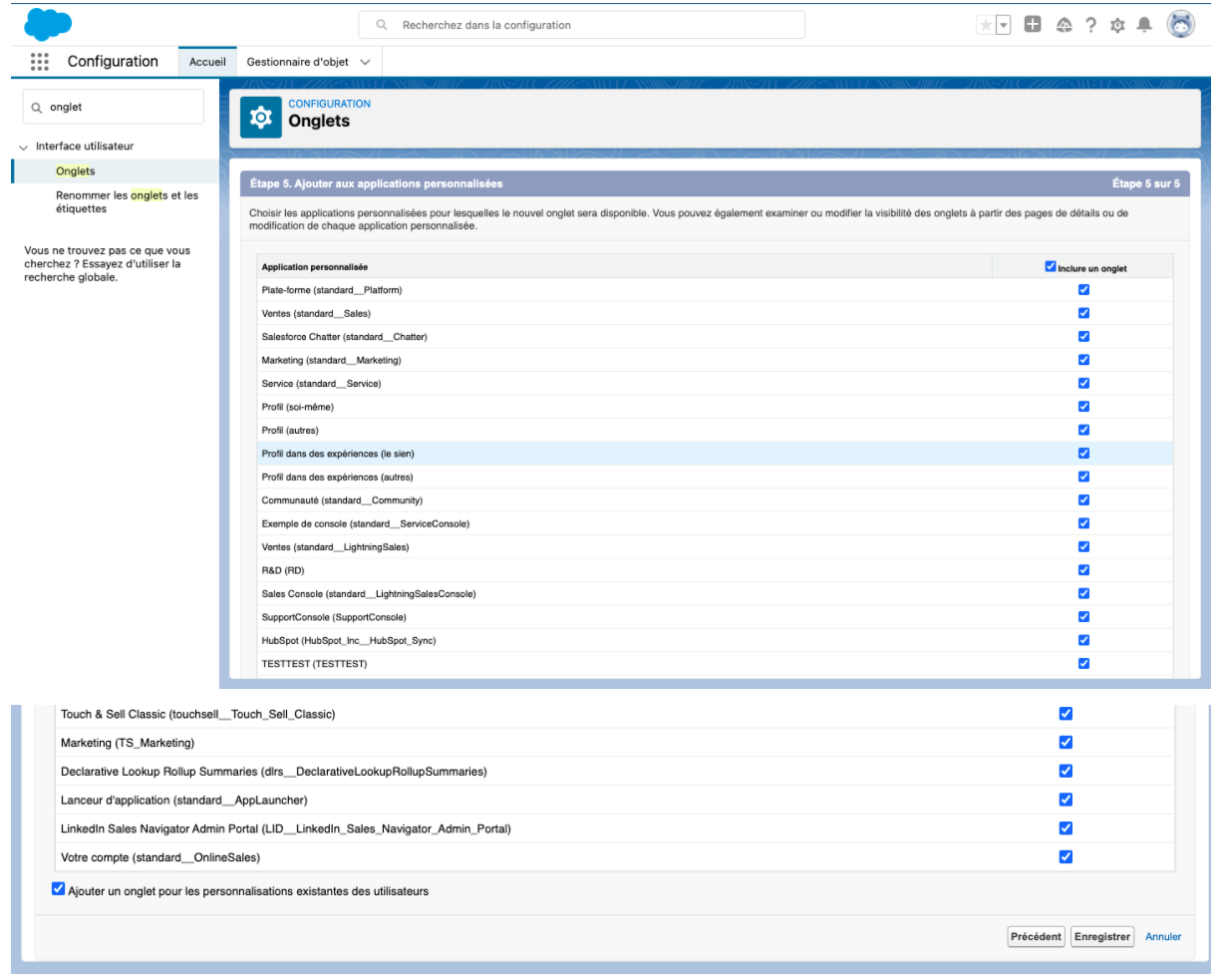Click the HubSpot (HubSpot_Inc__HubSpot_Sync) row text
The width and height of the screenshot is (1226, 980).
coord(349,640)
